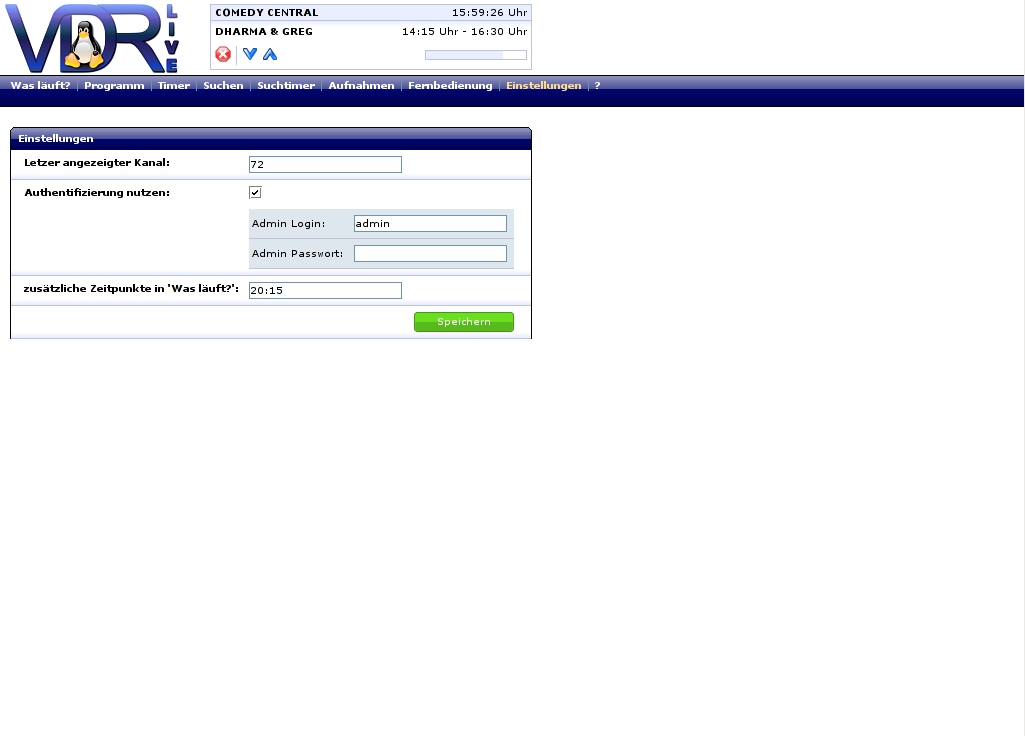Click the VDR Live penguin logo

92,38
